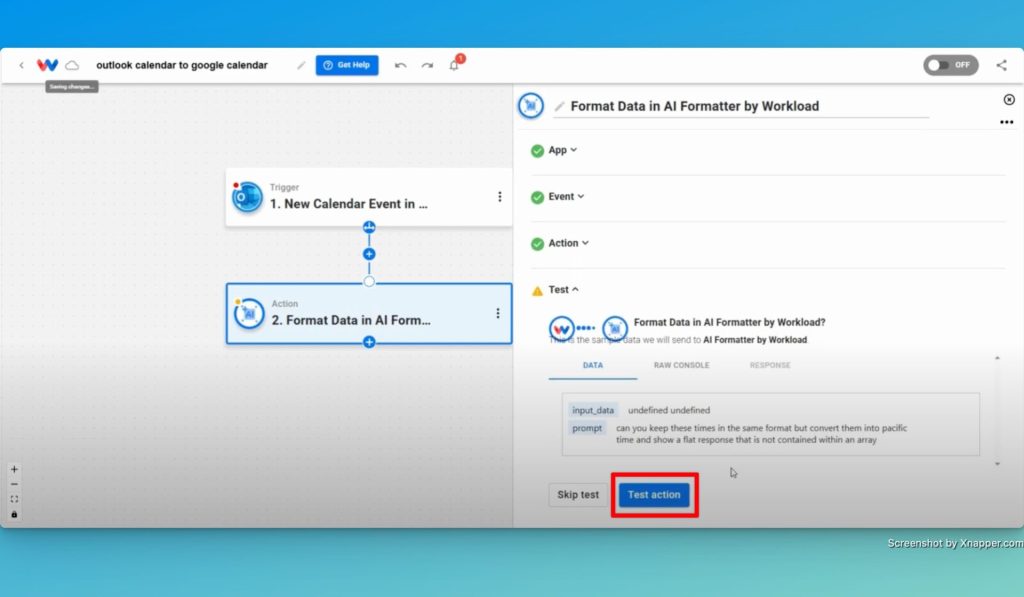Click the green check next to App
The image size is (1024, 597).
tap(537, 151)
